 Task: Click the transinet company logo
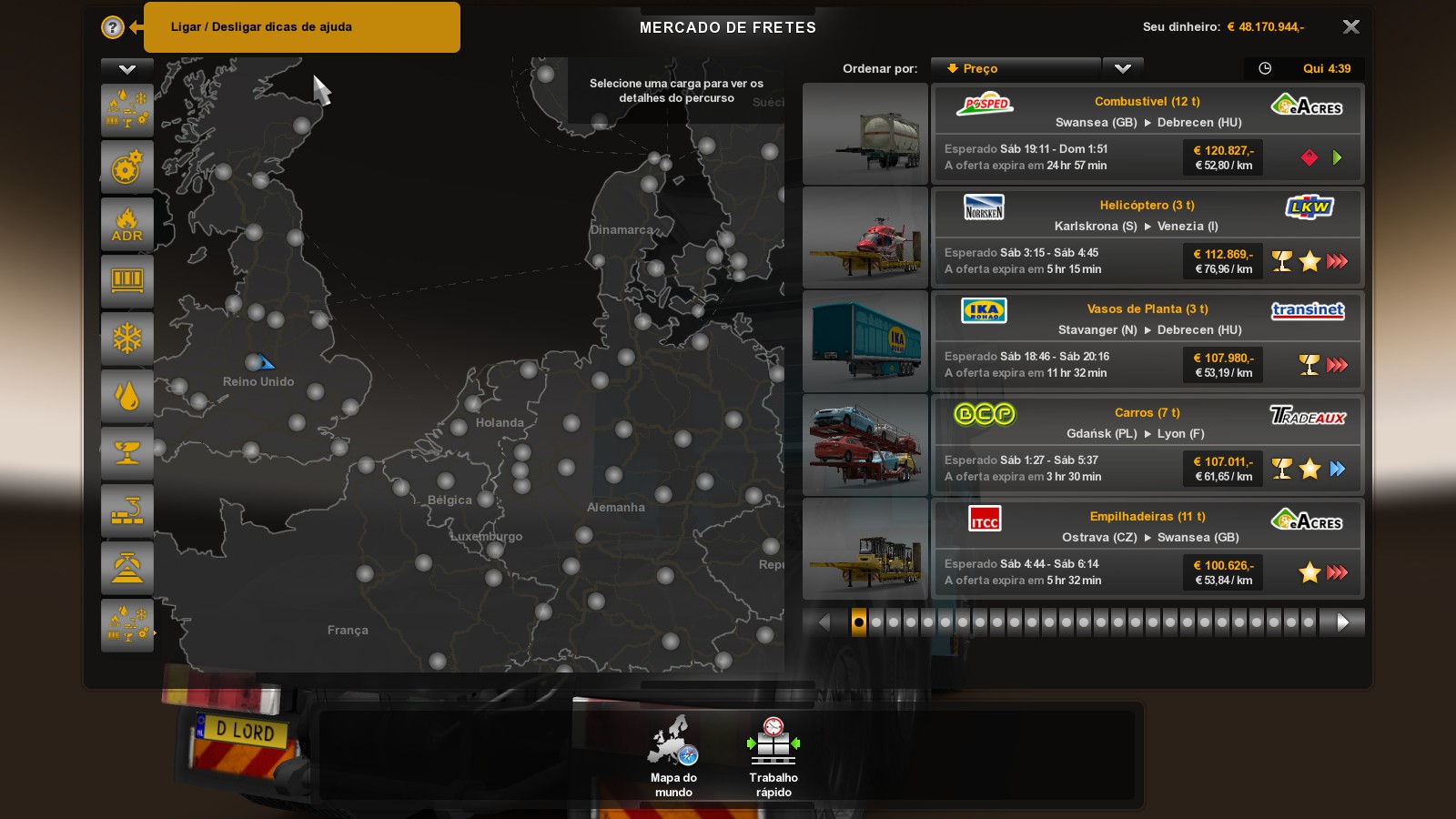1308,310
